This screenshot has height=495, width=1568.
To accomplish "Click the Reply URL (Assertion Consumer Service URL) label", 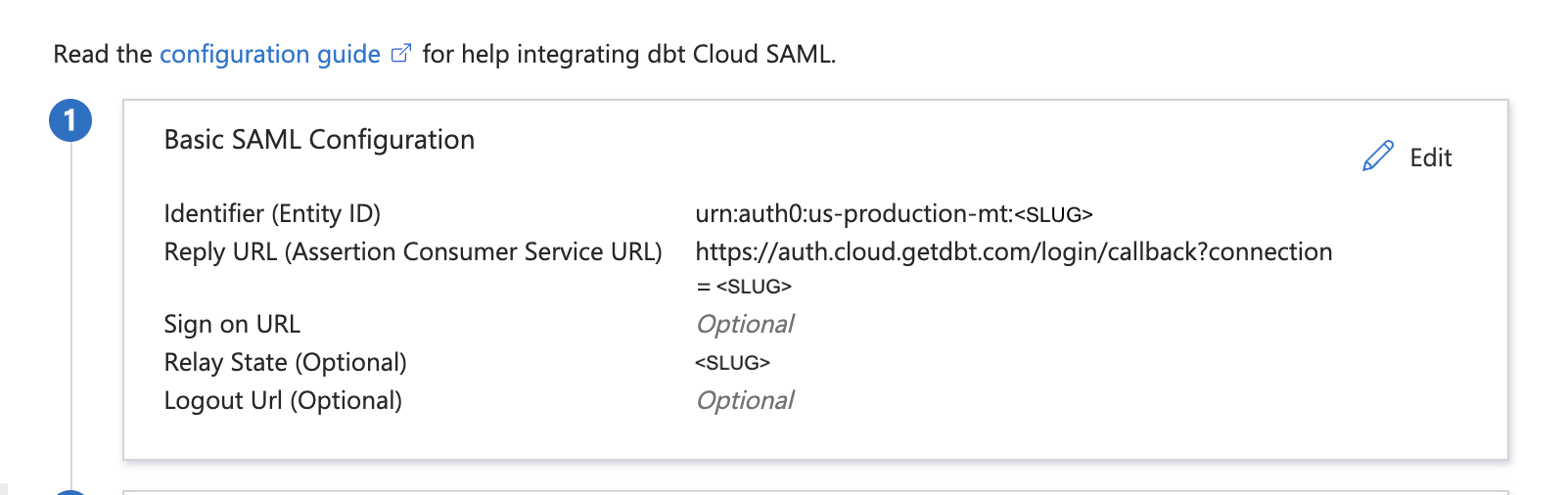I will (x=412, y=251).
